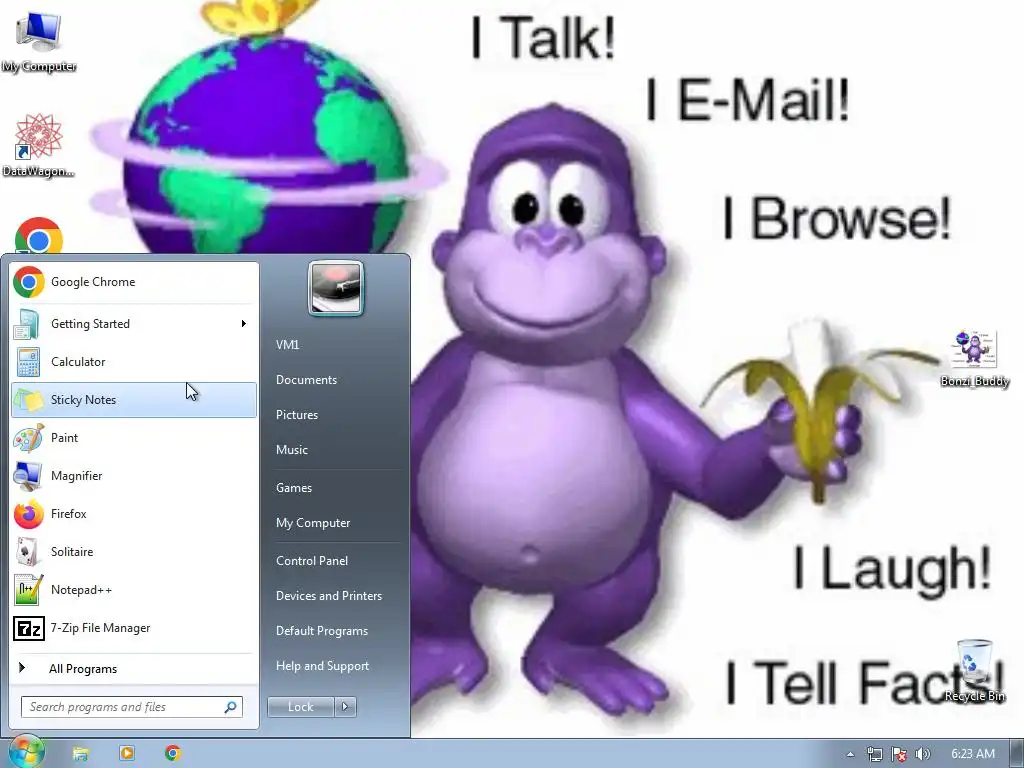Open Devices and Printers

point(328,596)
